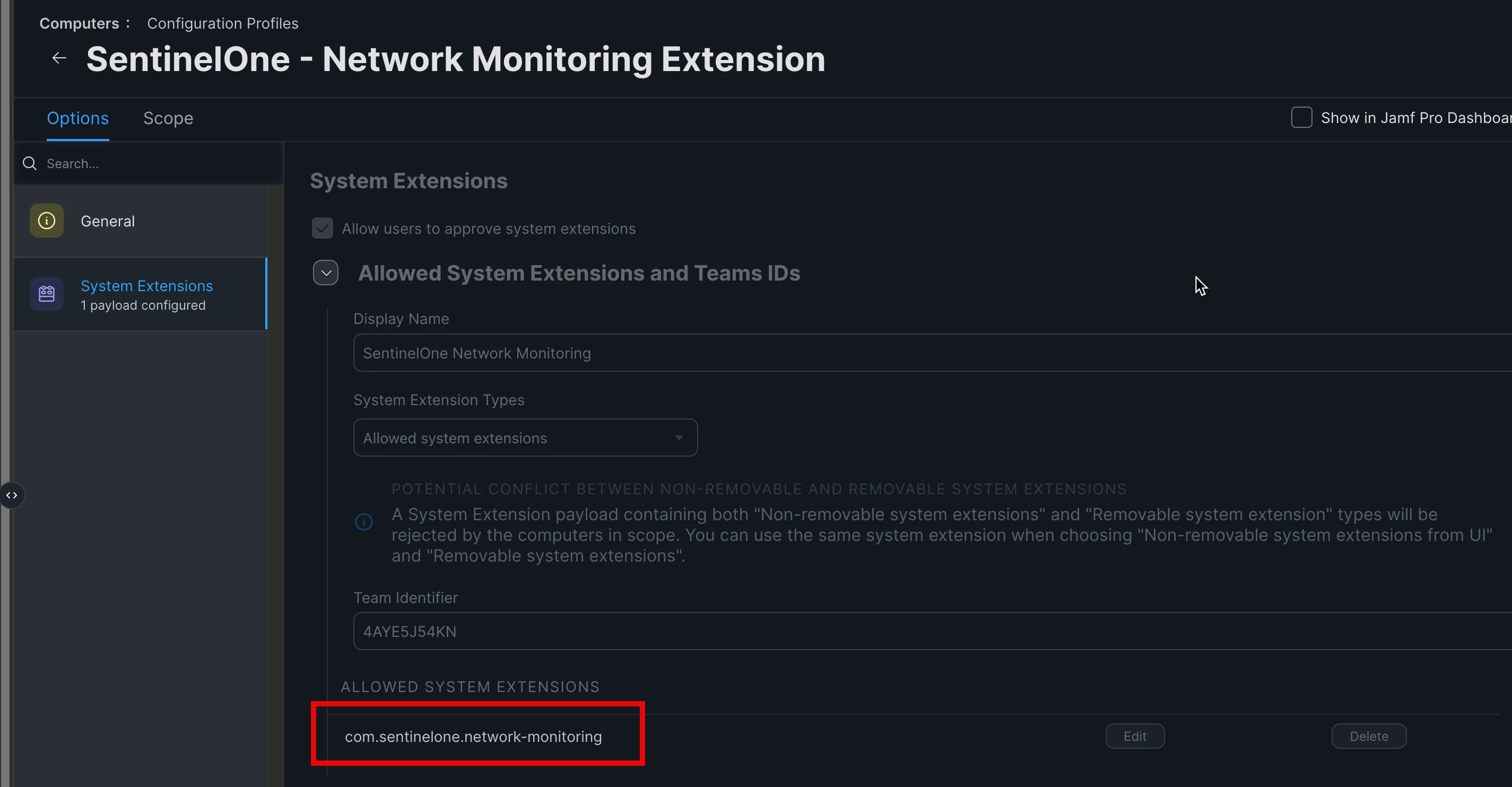Click the General info icon

[46, 221]
